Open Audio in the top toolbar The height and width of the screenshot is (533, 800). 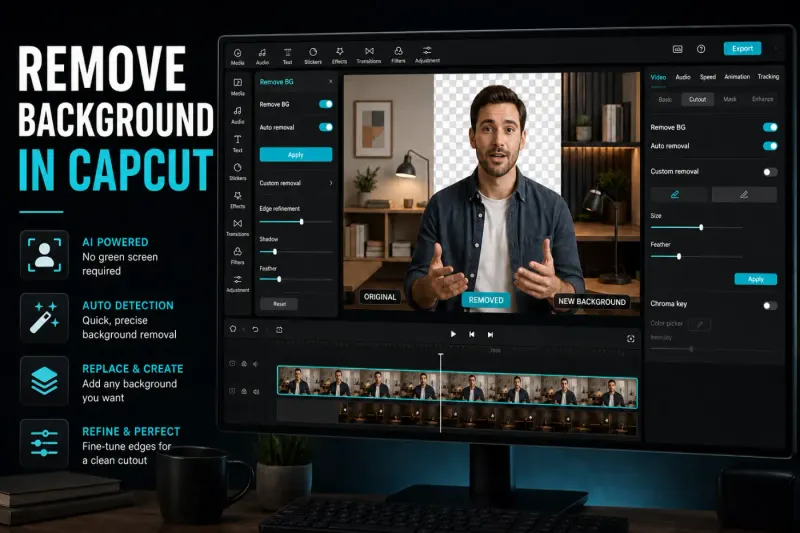point(262,56)
